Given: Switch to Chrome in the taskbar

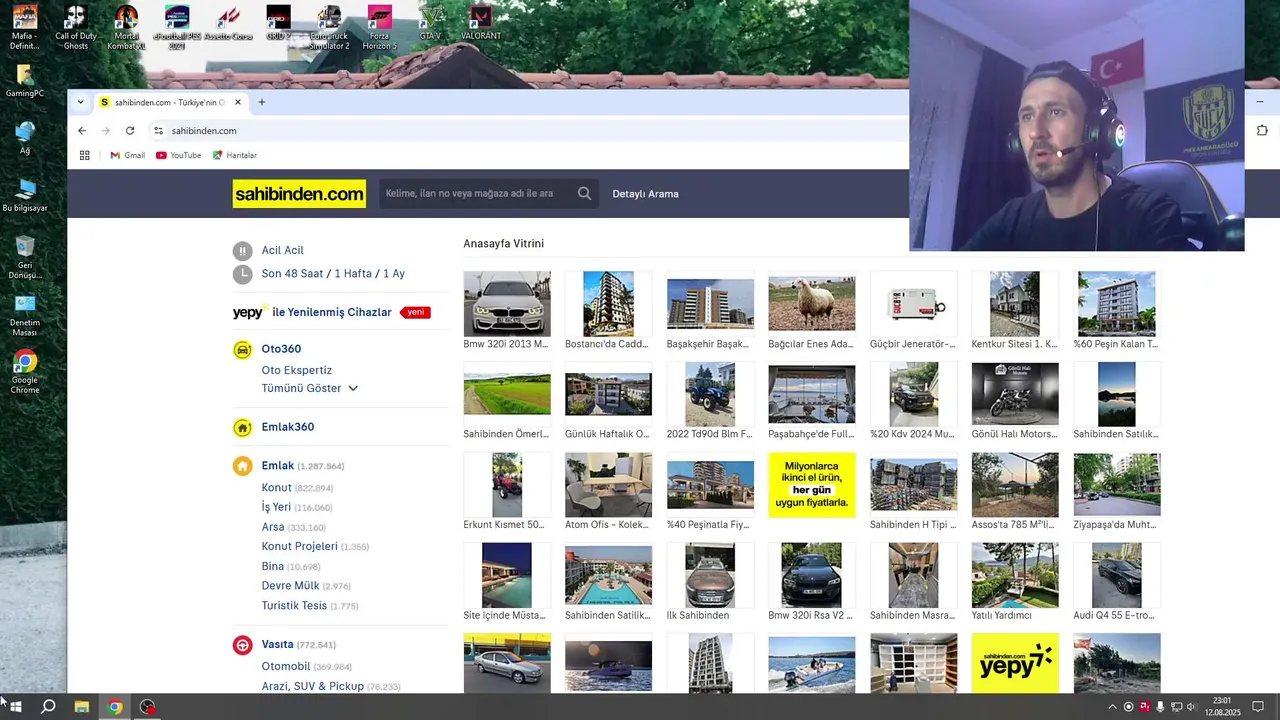Looking at the screenshot, I should click(115, 707).
